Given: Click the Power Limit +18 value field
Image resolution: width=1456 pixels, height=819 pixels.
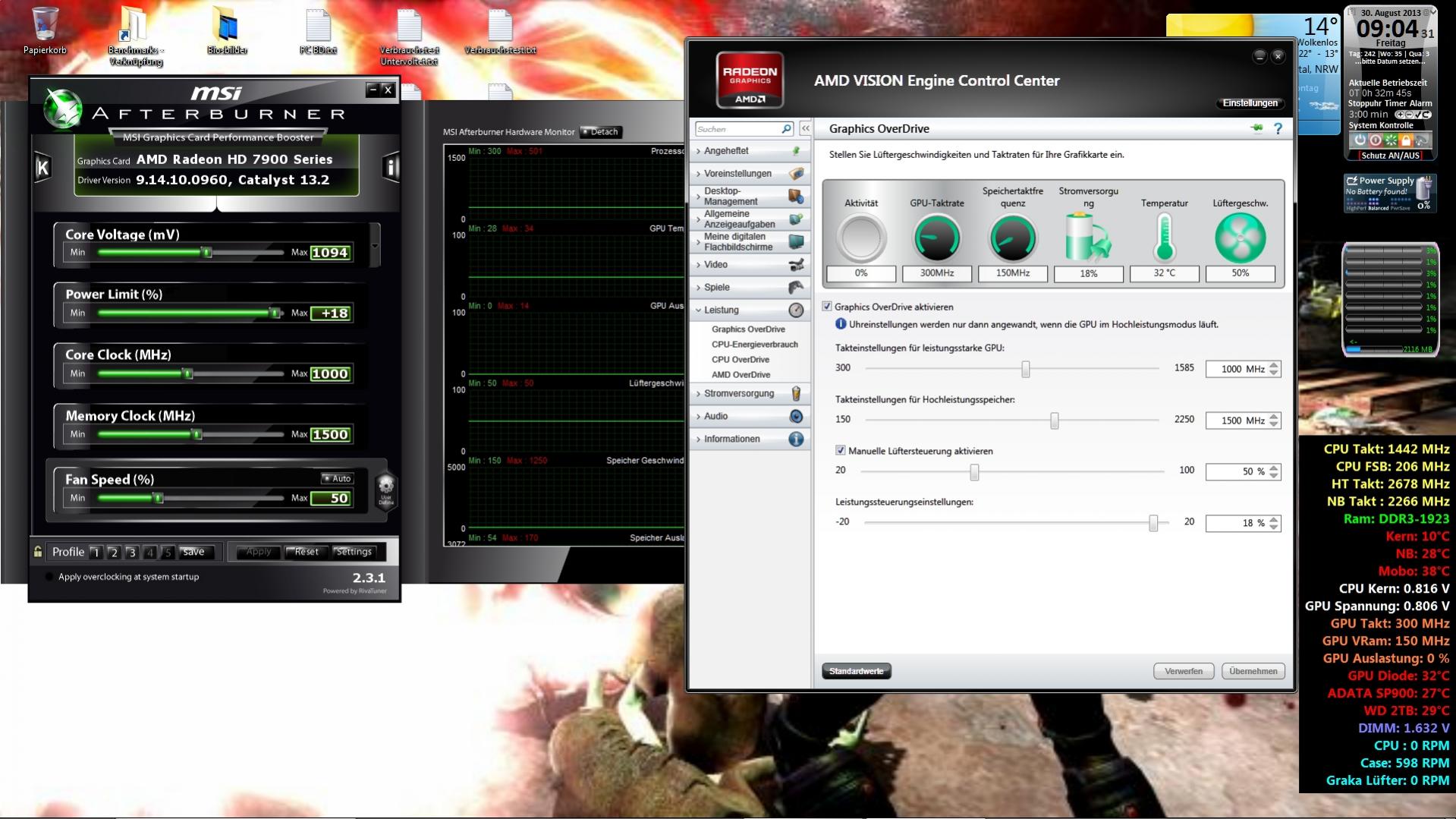Looking at the screenshot, I should [330, 313].
